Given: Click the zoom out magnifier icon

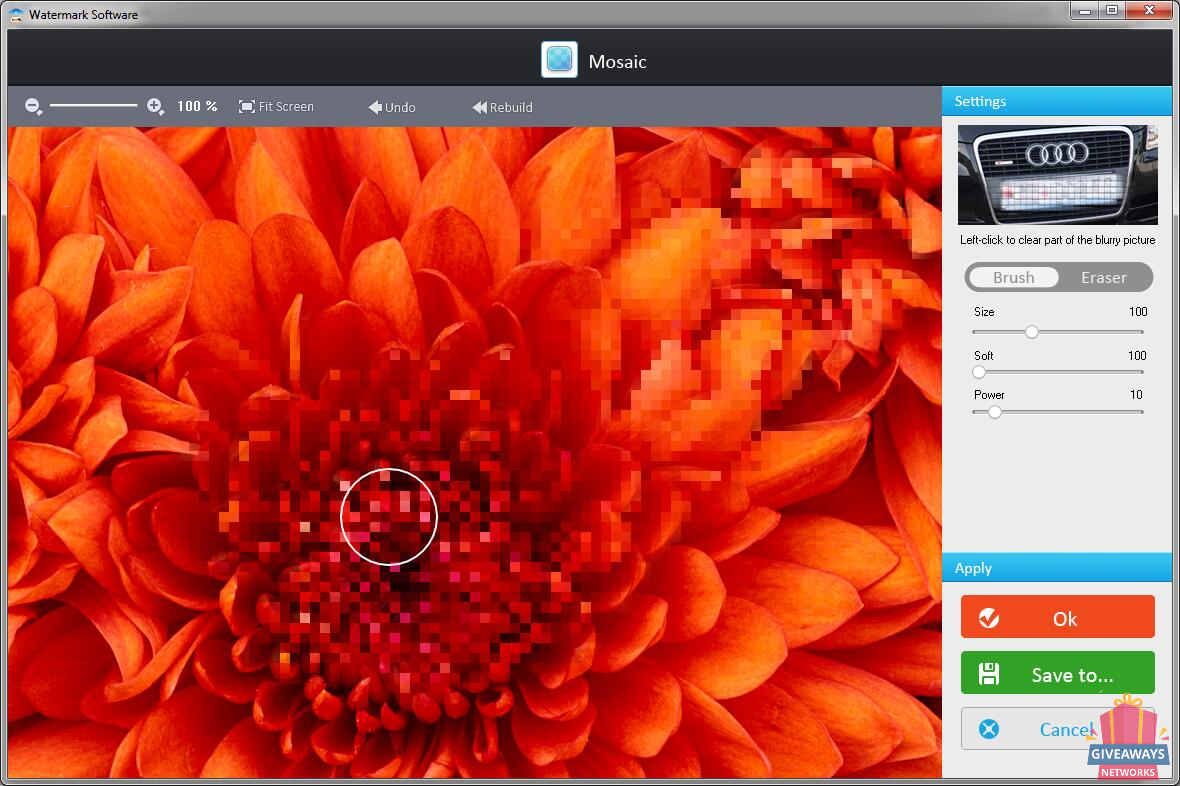Looking at the screenshot, I should (33, 107).
